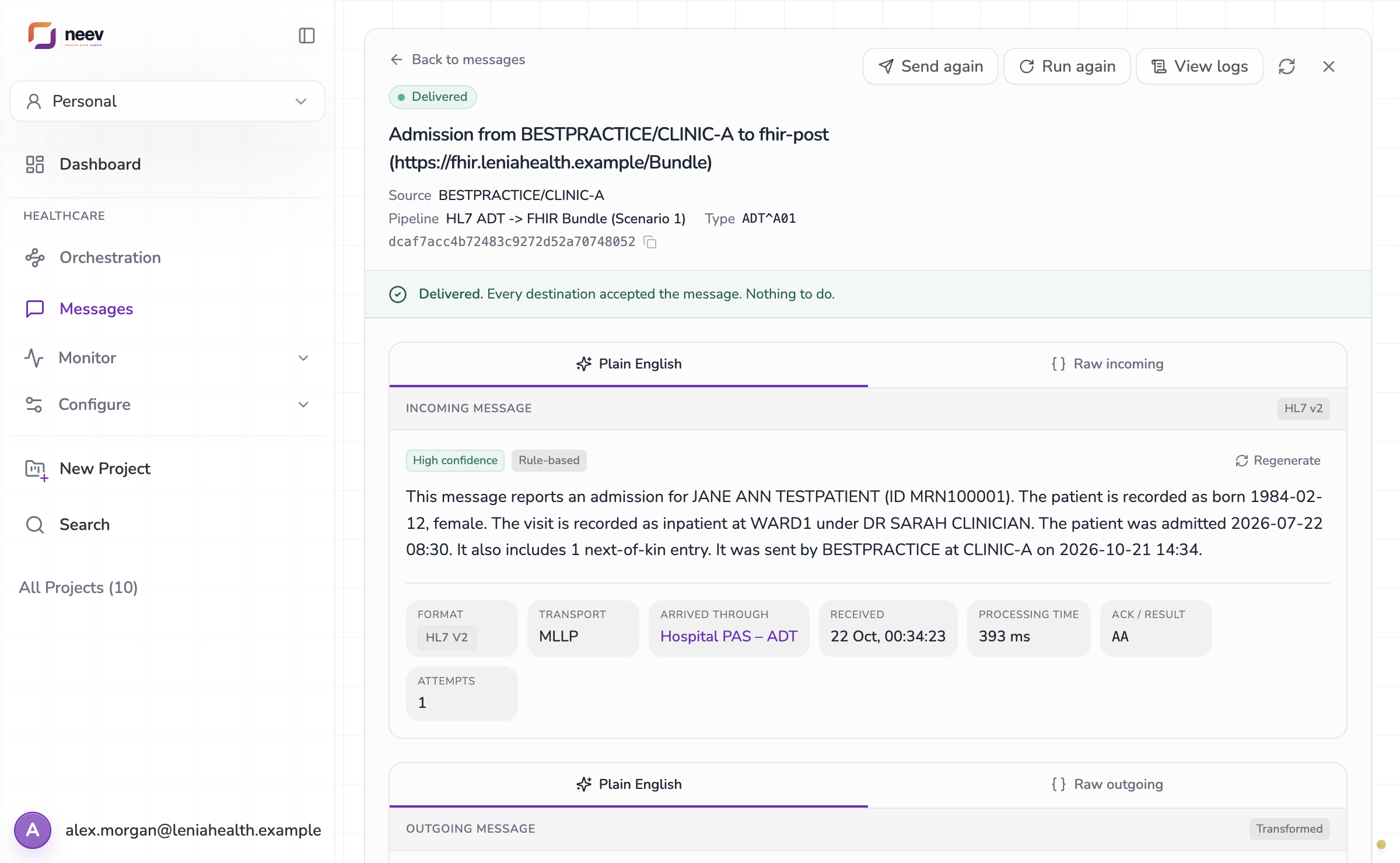Switch to the Raw incoming tab

1107,364
